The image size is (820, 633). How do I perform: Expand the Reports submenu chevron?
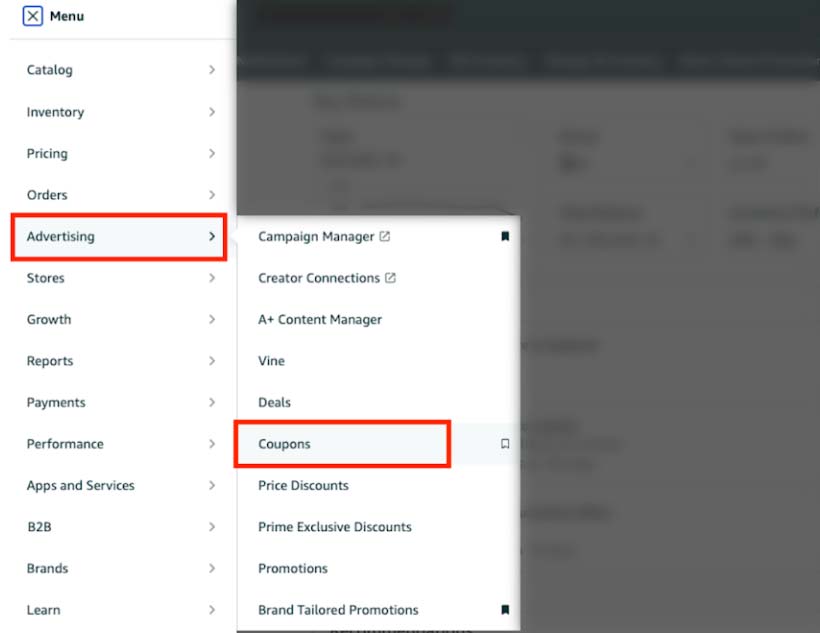(212, 361)
